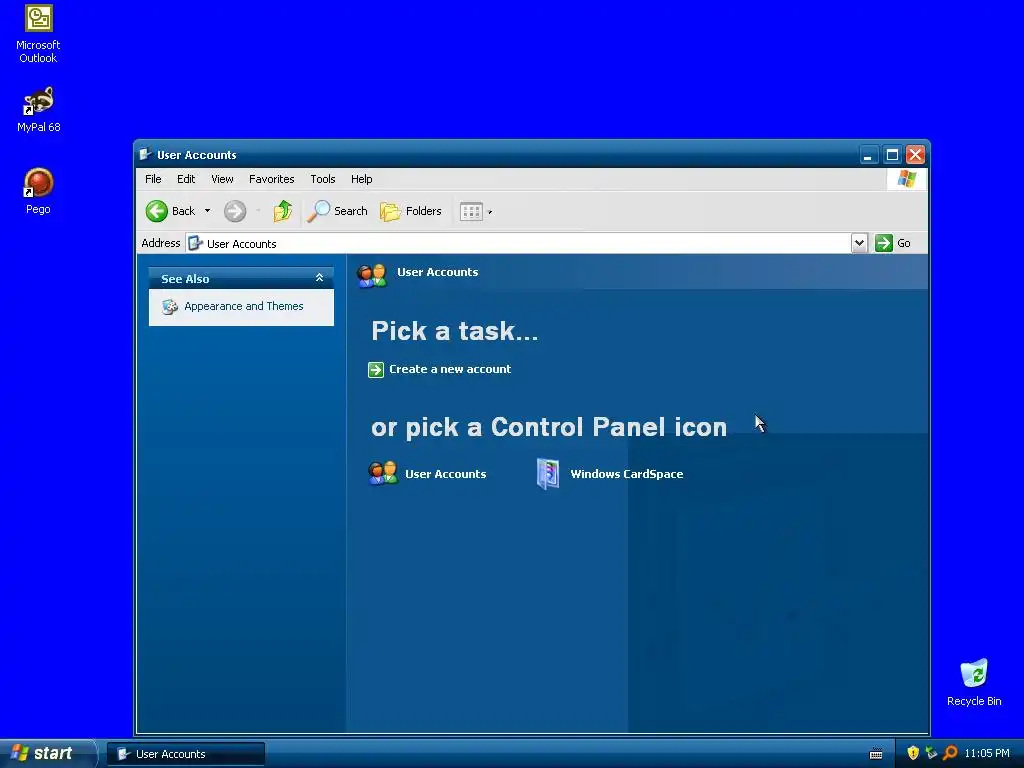Click the grayed Forward arrow button
The height and width of the screenshot is (768, 1024).
pyautogui.click(x=235, y=211)
